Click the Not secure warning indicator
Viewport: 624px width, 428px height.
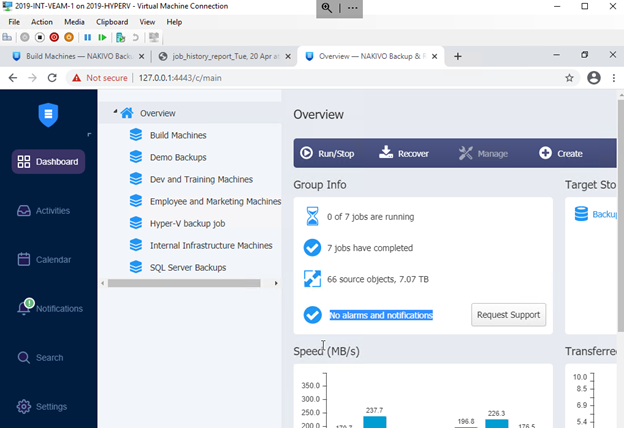coord(99,78)
